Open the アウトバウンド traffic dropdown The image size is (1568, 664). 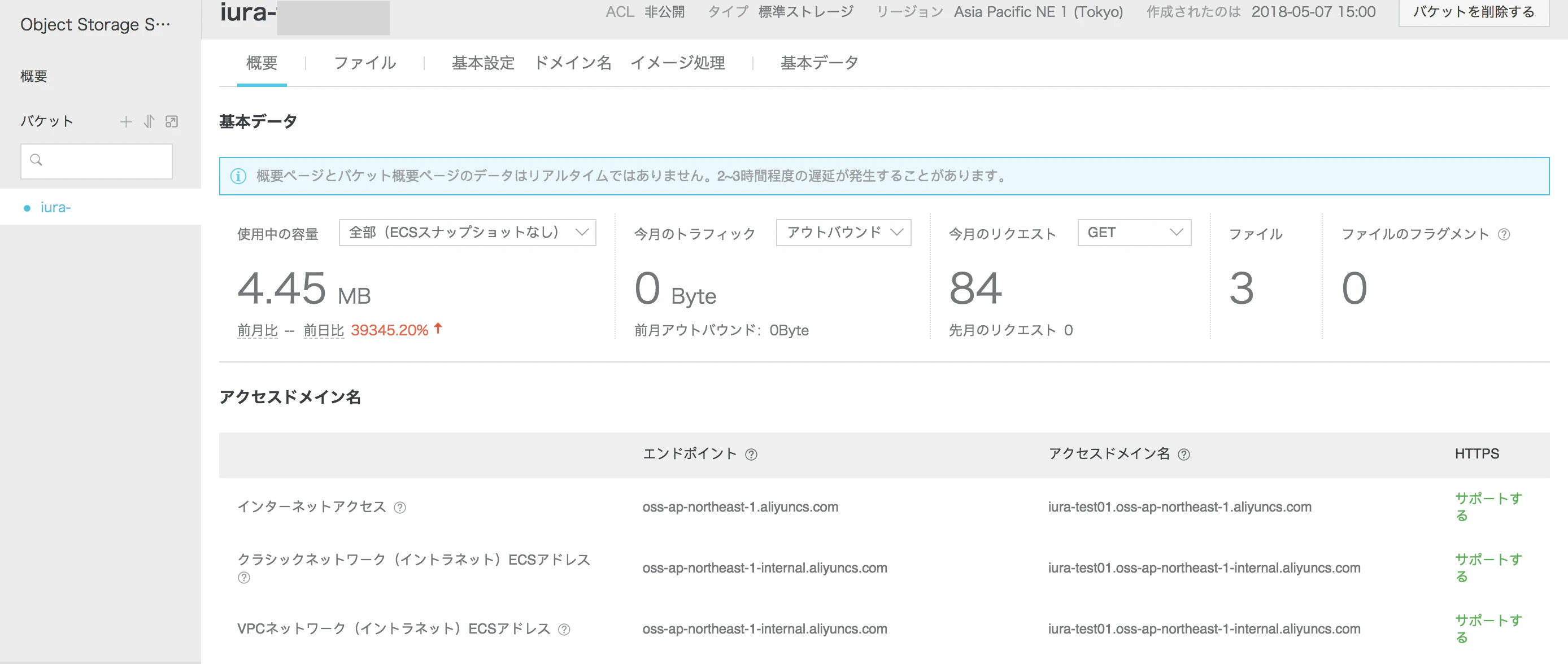tap(844, 233)
